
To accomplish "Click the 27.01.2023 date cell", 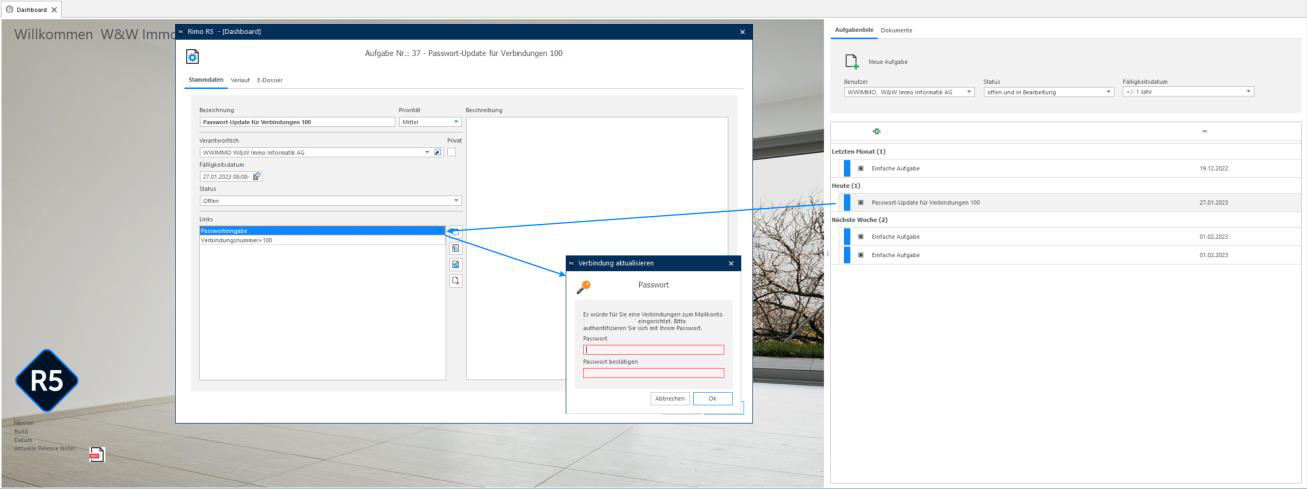I will click(1213, 202).
